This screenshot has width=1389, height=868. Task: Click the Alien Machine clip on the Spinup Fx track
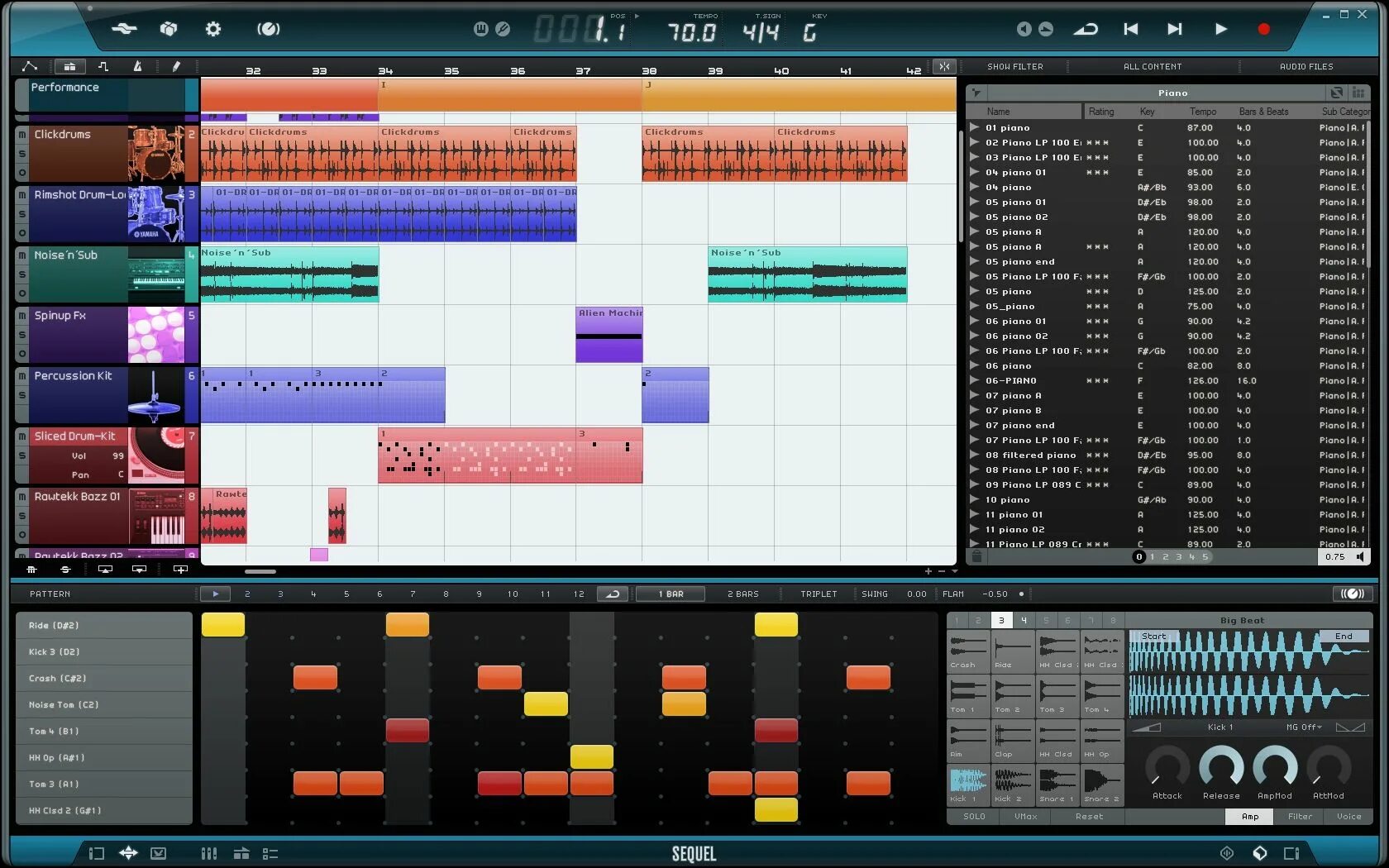click(609, 335)
